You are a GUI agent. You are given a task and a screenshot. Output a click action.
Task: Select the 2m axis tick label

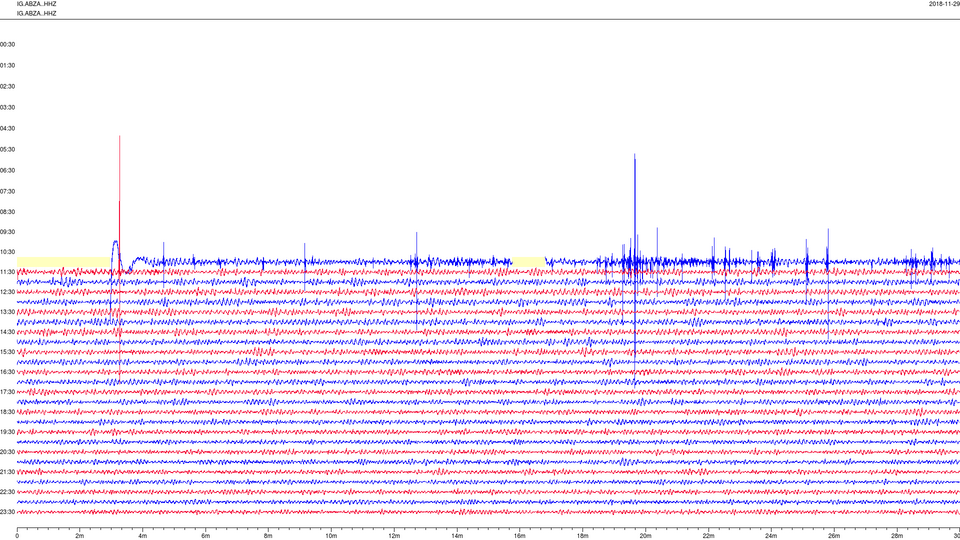tap(80, 536)
